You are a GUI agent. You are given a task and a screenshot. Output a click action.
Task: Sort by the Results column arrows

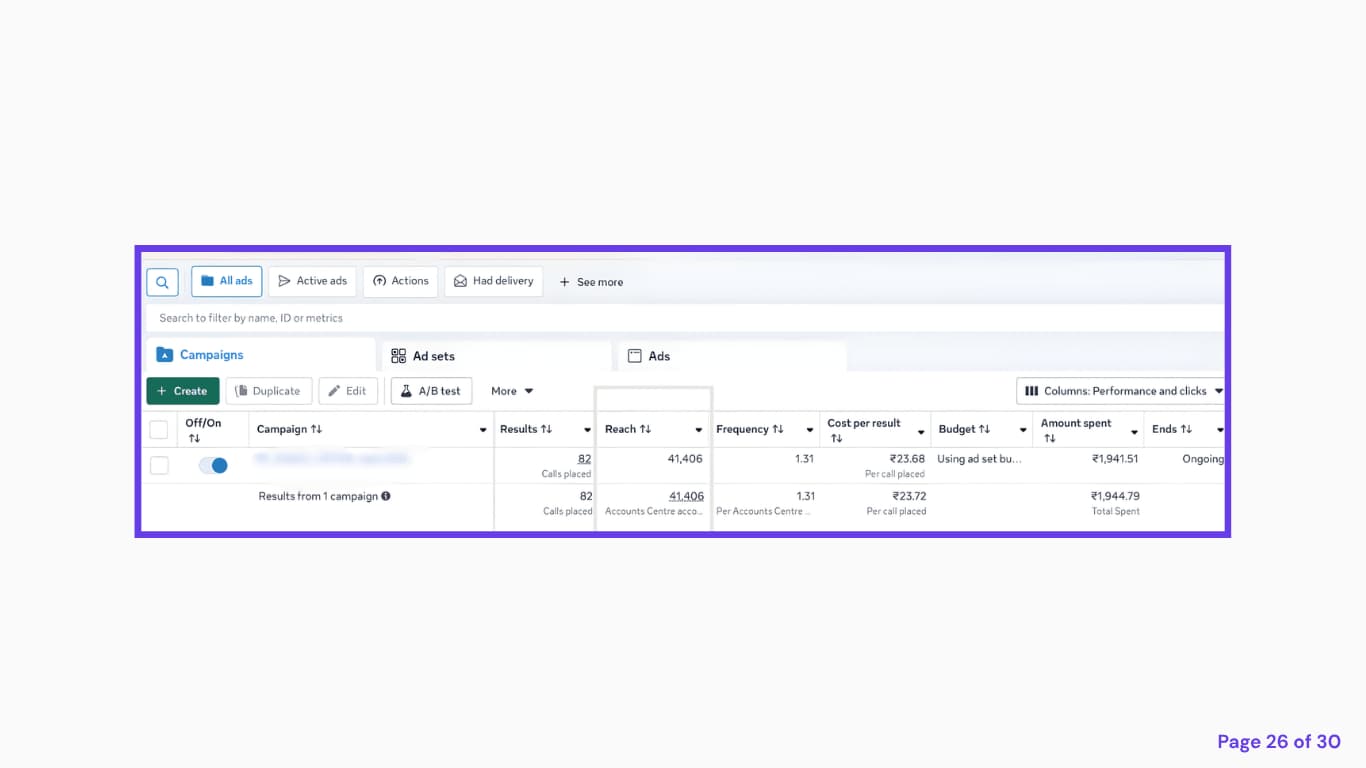546,429
